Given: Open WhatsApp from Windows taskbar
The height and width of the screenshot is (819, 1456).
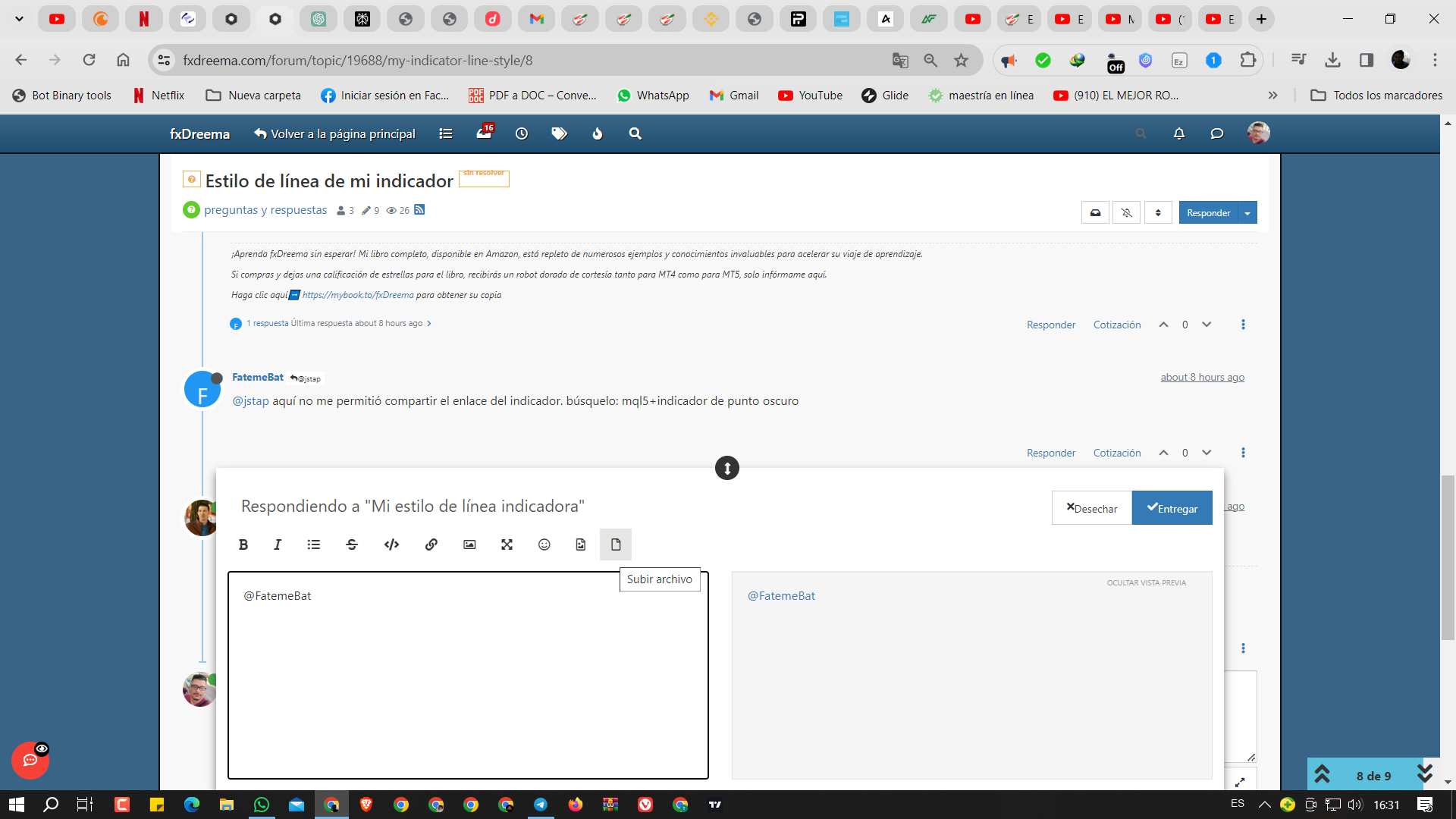Looking at the screenshot, I should click(262, 805).
